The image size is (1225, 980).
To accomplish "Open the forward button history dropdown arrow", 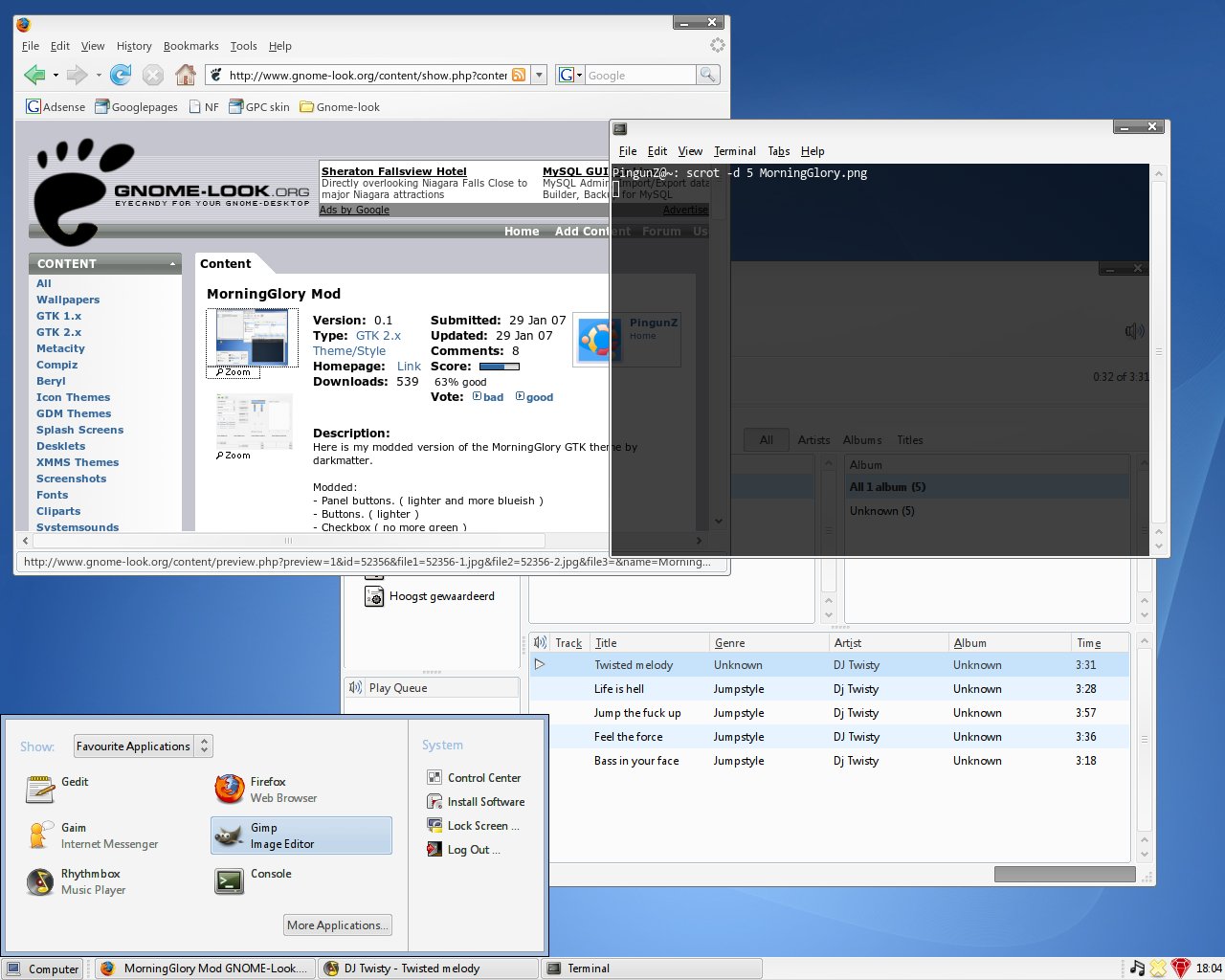I will pos(98,75).
